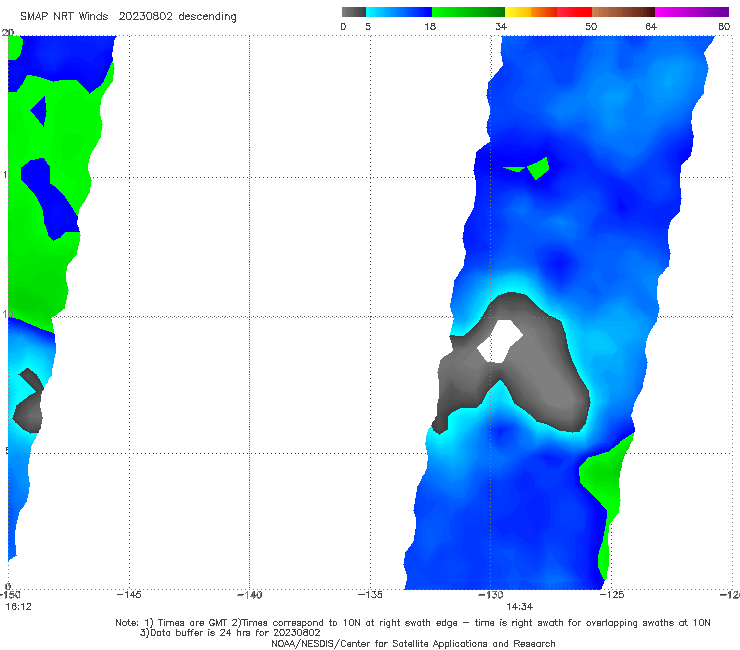Click the swath time label '16:12'
This screenshot has width=740, height=650.
18,607
